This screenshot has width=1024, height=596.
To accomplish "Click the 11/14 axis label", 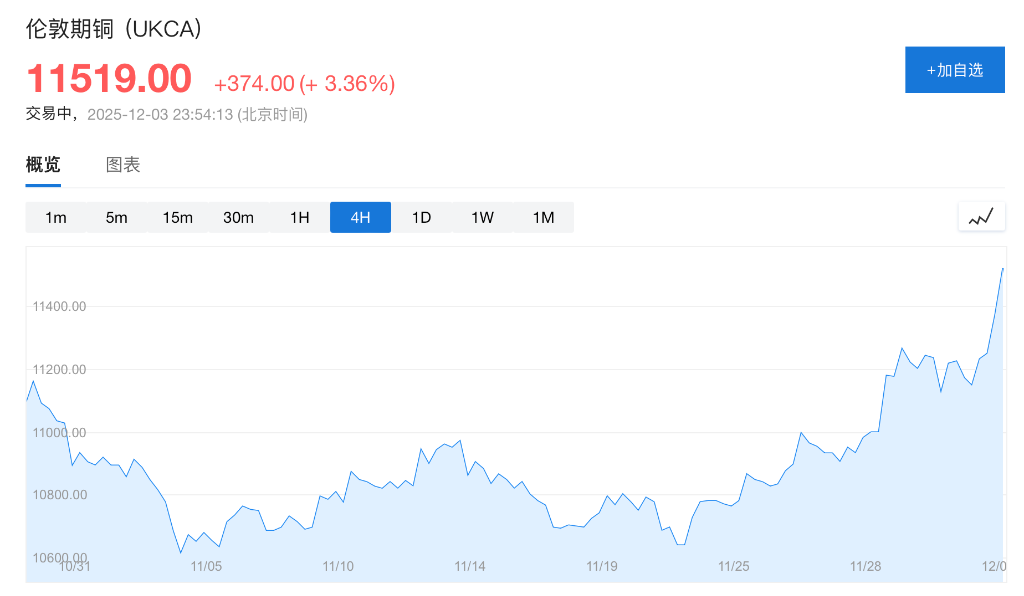I will click(x=469, y=566).
